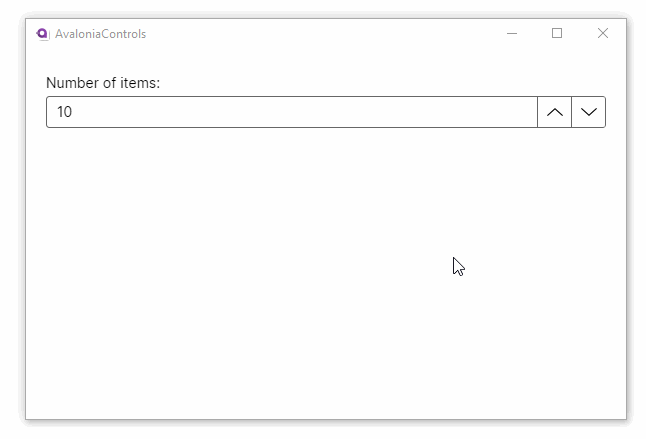Maximize the AvaloniaControls window
The height and width of the screenshot is (439, 646).
point(557,33)
